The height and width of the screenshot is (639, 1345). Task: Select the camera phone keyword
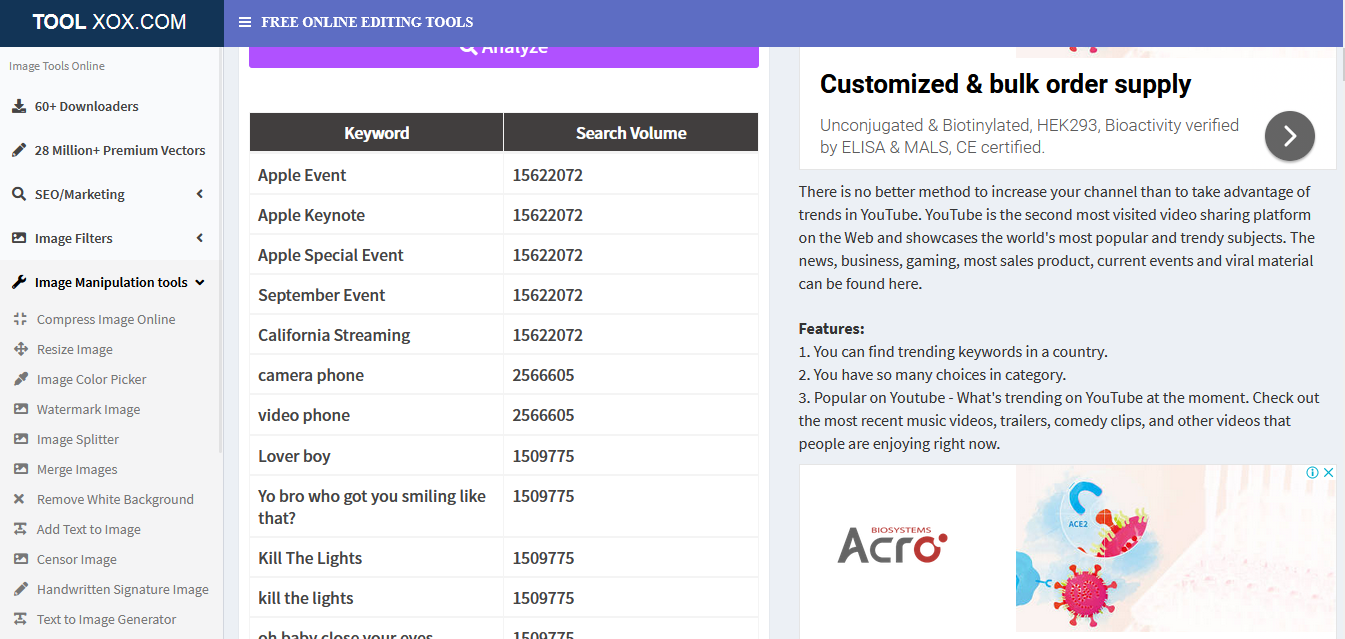point(311,375)
